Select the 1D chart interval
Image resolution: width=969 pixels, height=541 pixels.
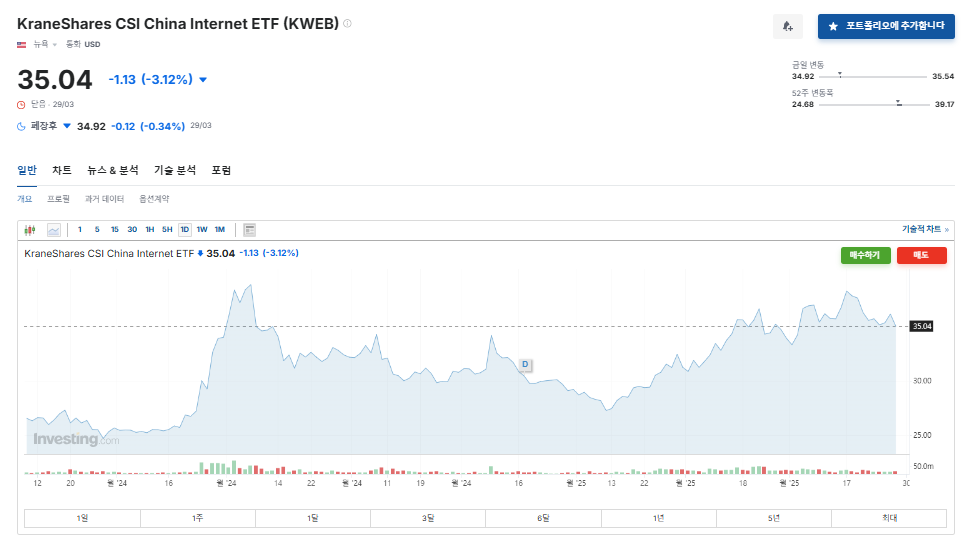(184, 229)
